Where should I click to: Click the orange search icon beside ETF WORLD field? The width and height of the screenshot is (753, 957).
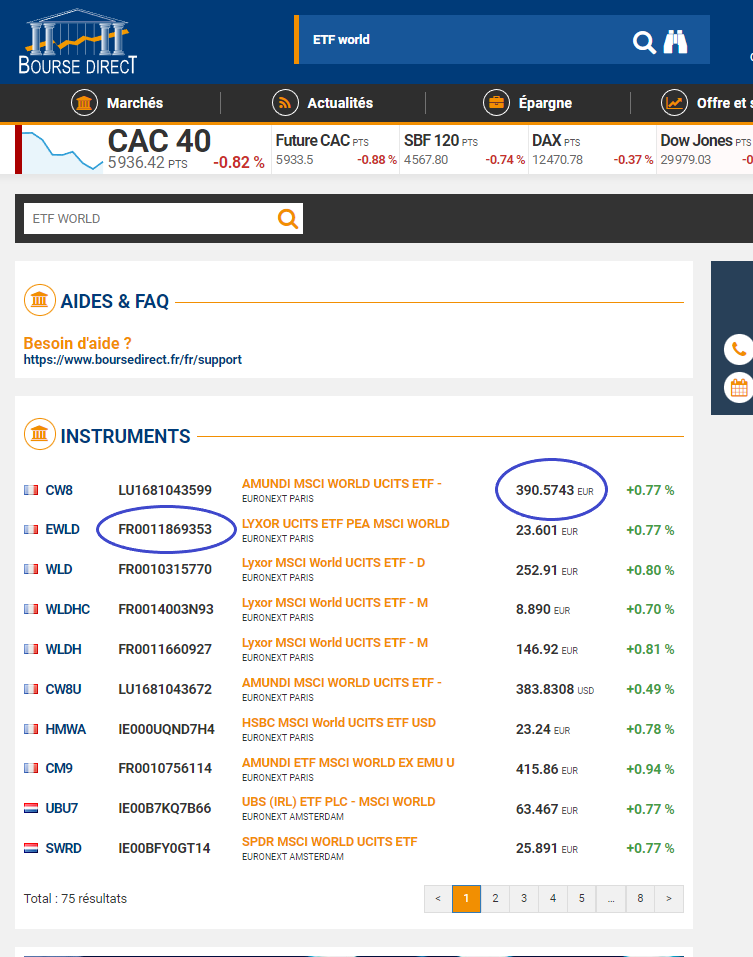coord(288,219)
